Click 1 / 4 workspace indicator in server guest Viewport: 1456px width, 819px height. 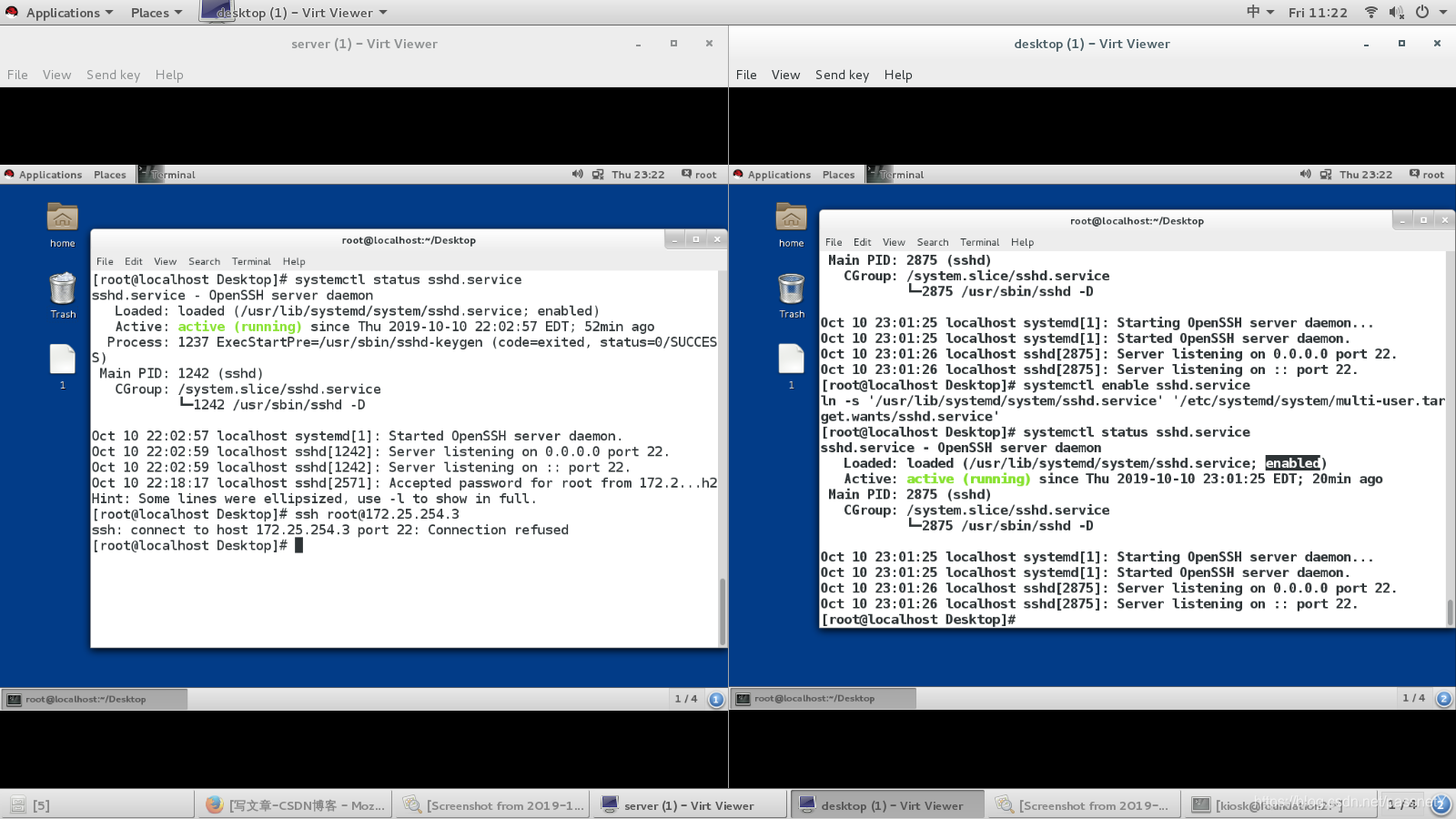685,699
